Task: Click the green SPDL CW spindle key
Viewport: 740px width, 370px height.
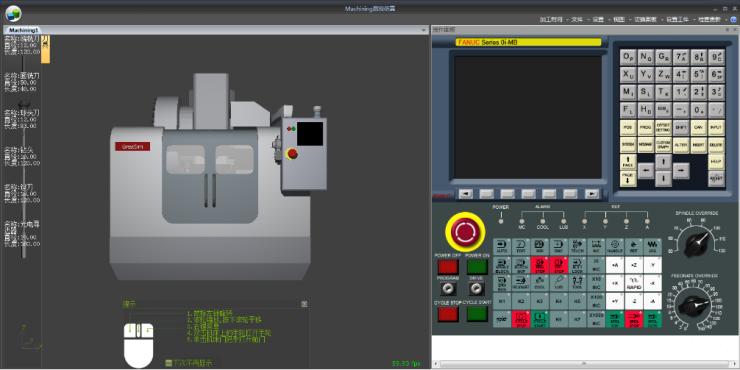Action: pos(614,320)
